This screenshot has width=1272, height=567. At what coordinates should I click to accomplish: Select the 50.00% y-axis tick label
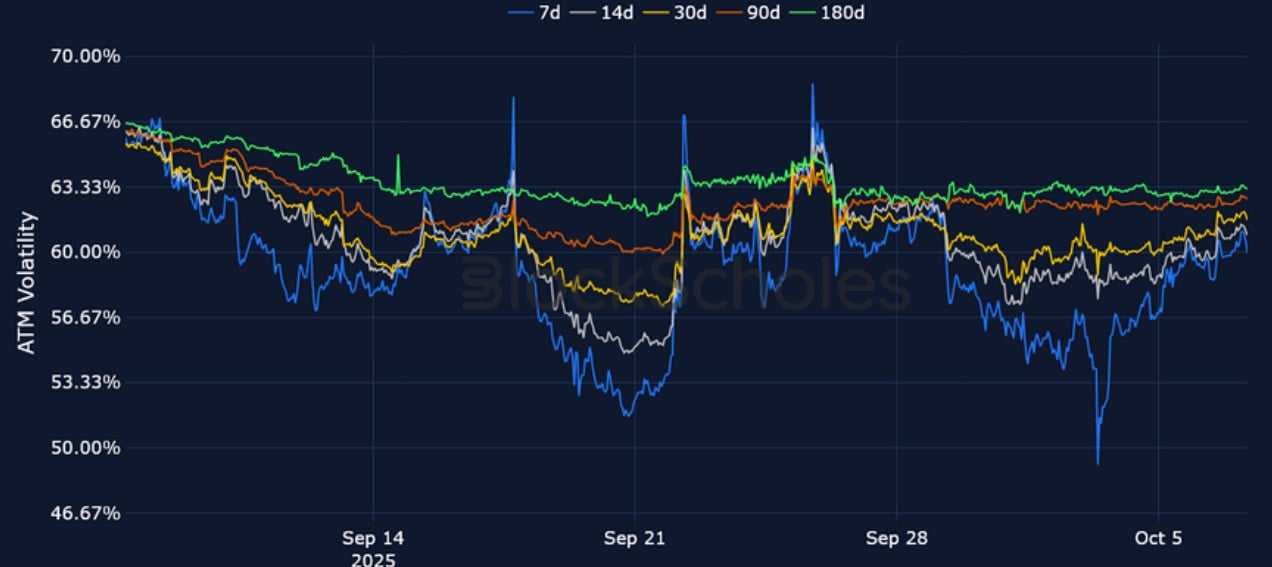click(85, 448)
